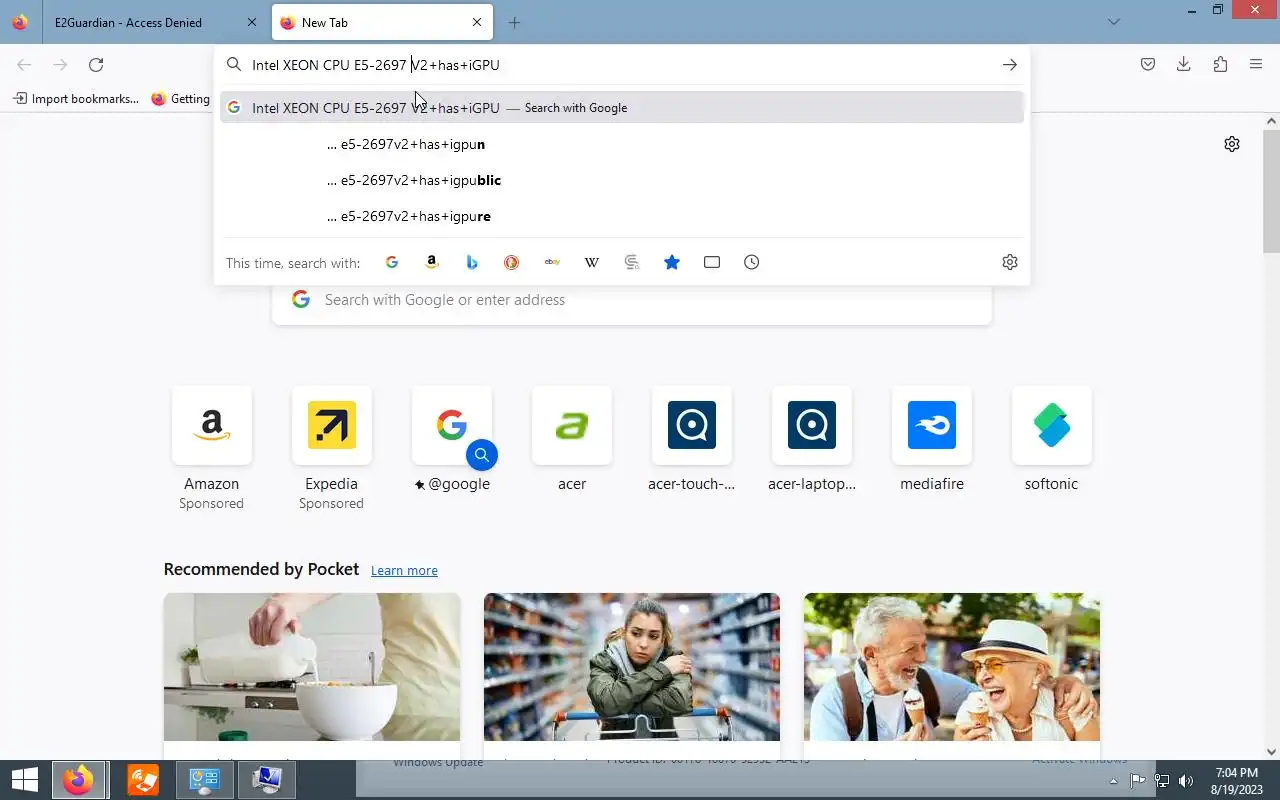Search this time with Amazon icon
Viewport: 1280px width, 800px height.
432,262
